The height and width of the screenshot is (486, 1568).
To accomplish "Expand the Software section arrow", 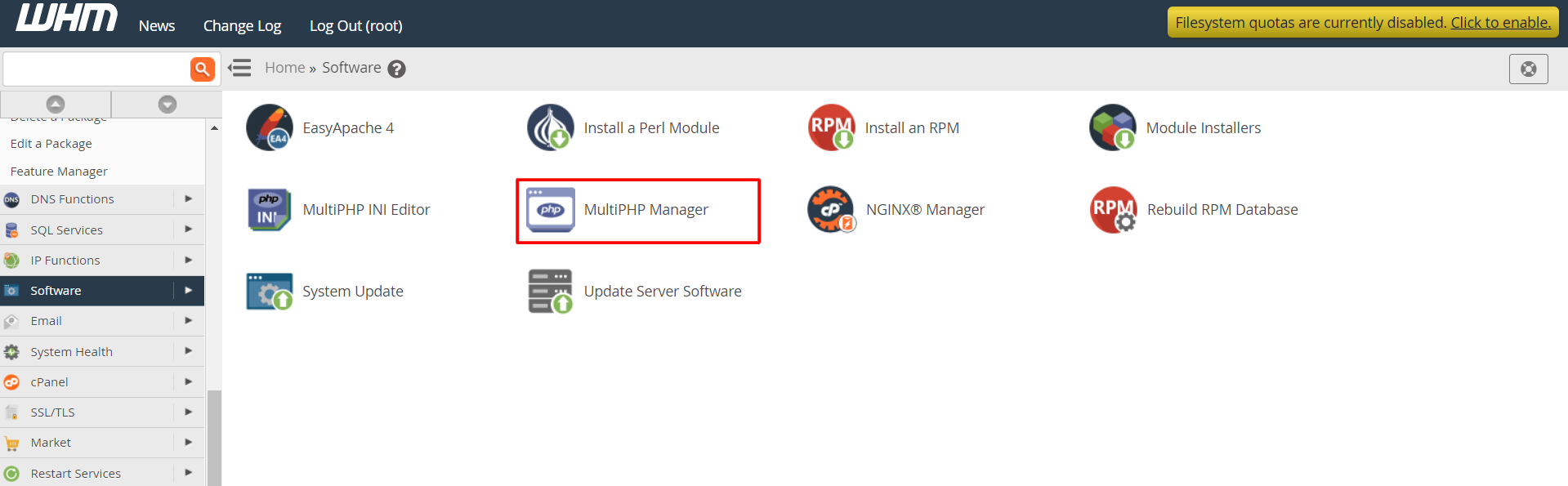I will pos(189,290).
